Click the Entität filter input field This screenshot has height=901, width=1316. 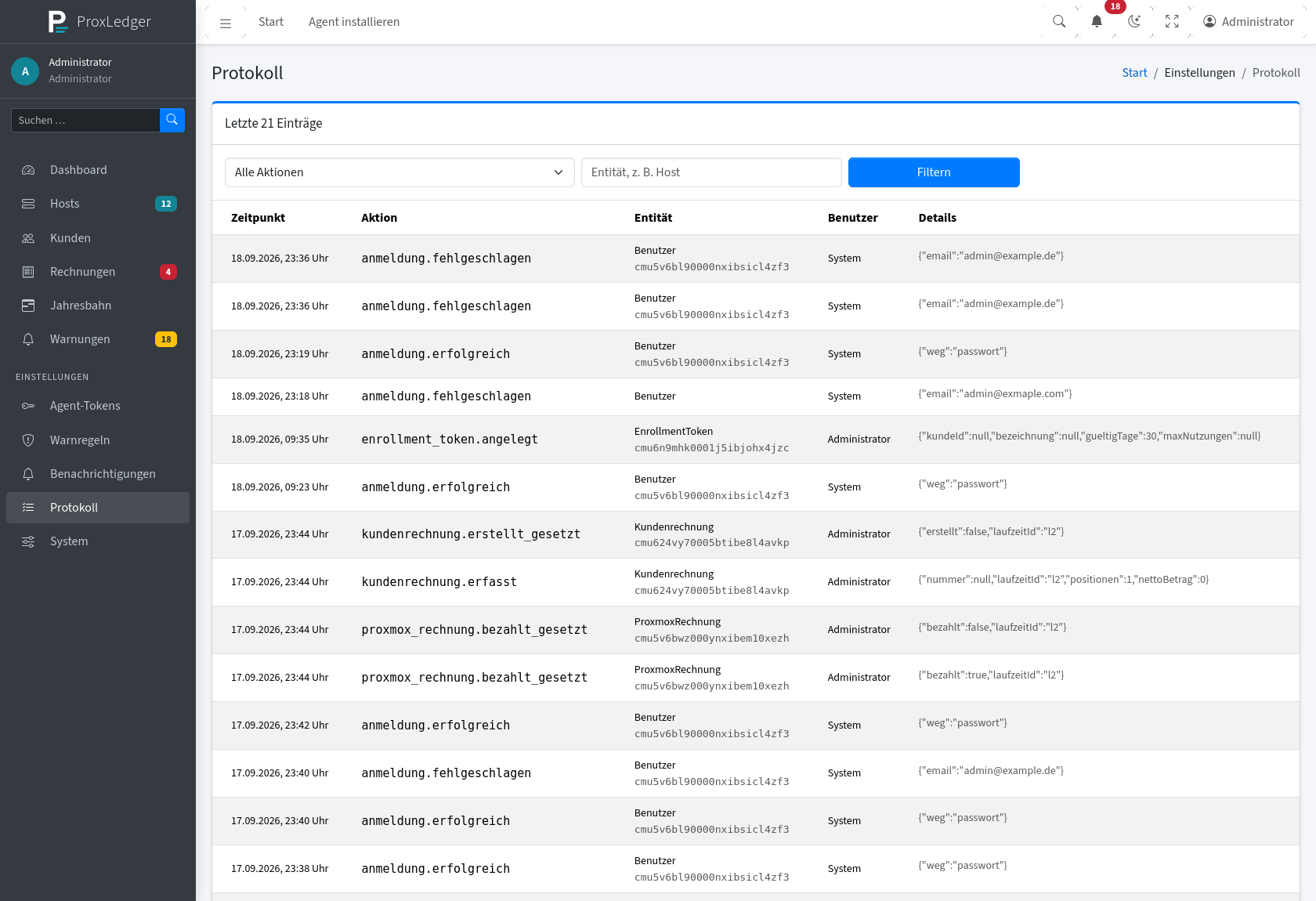[711, 172]
